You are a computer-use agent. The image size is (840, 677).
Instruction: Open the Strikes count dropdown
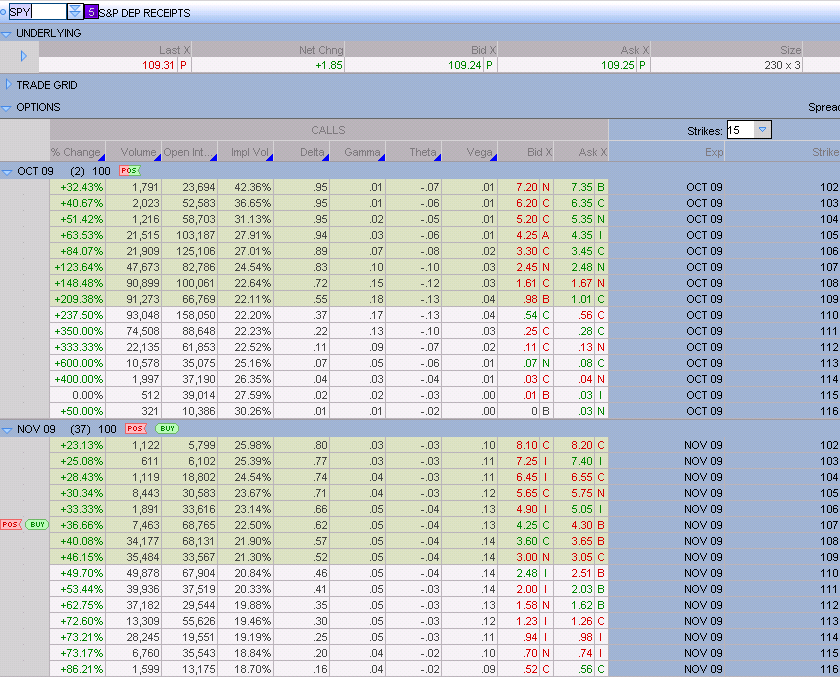pyautogui.click(x=762, y=130)
